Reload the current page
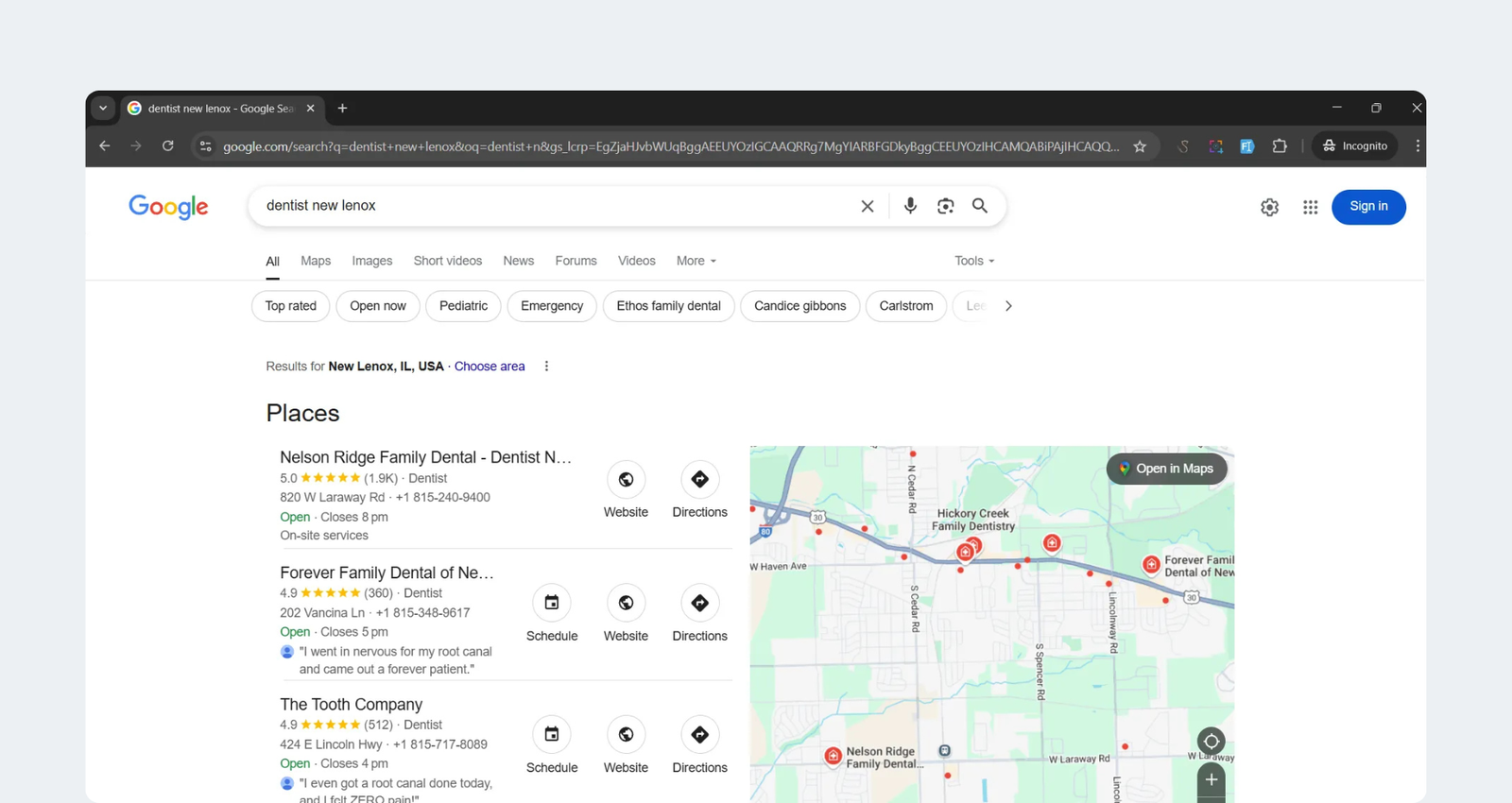This screenshot has height=803, width=1512. pos(167,146)
